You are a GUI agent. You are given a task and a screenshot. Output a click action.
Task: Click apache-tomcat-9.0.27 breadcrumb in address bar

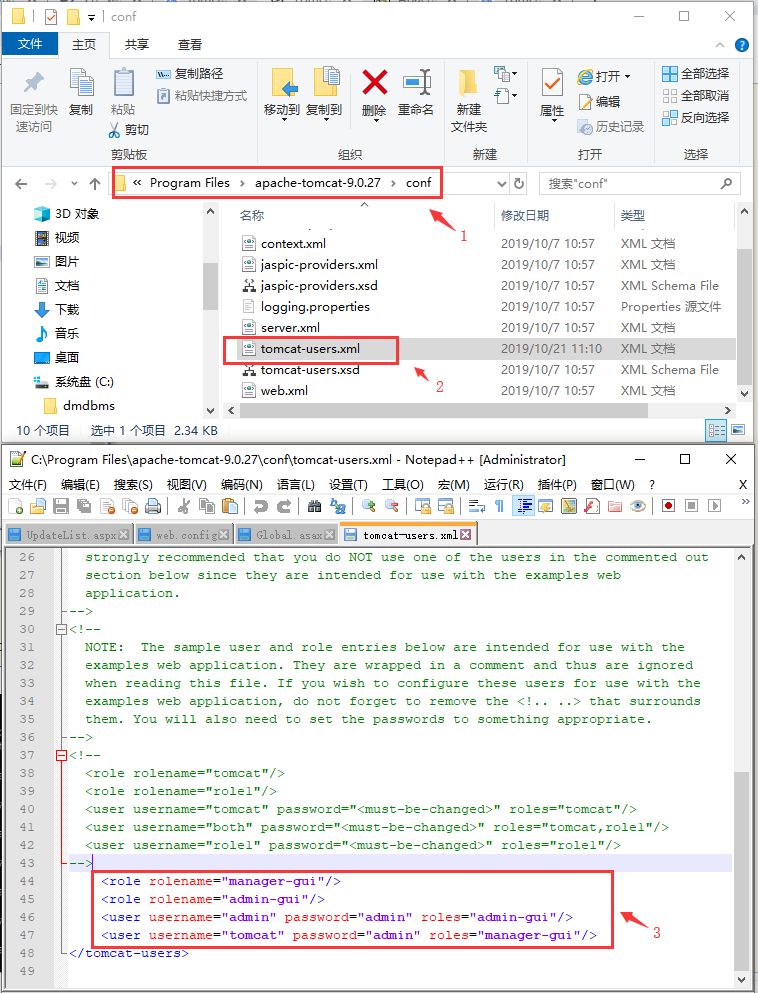point(317,183)
